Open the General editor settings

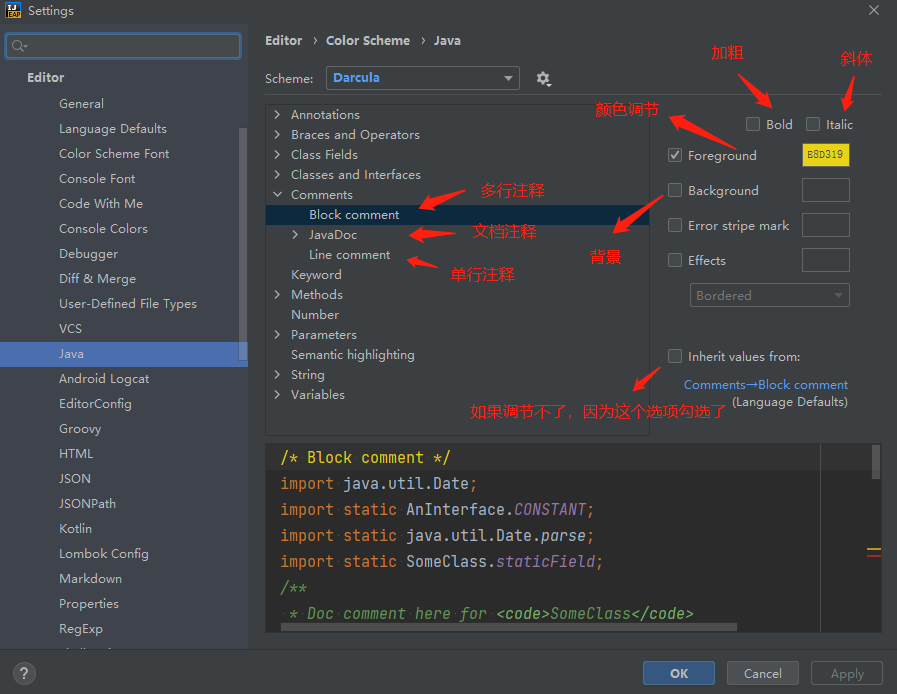tap(81, 104)
